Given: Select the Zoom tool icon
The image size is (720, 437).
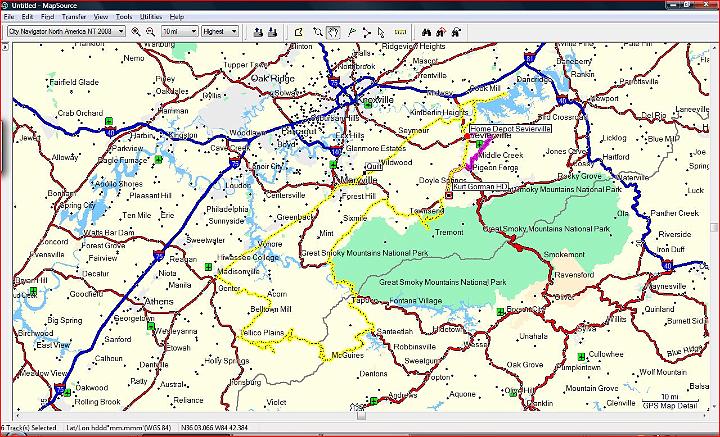Looking at the screenshot, I should pos(317,32).
